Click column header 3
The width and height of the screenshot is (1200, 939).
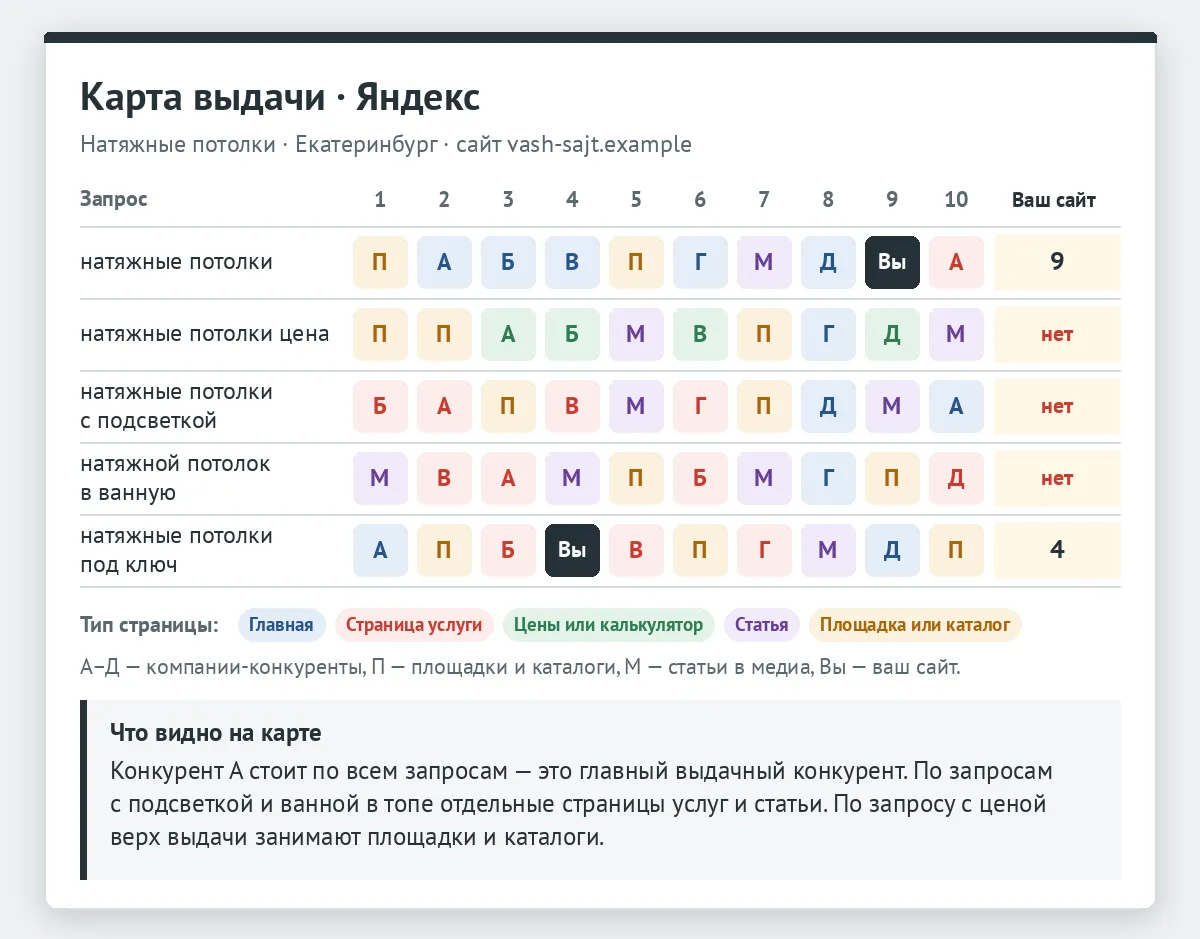pyautogui.click(x=508, y=200)
